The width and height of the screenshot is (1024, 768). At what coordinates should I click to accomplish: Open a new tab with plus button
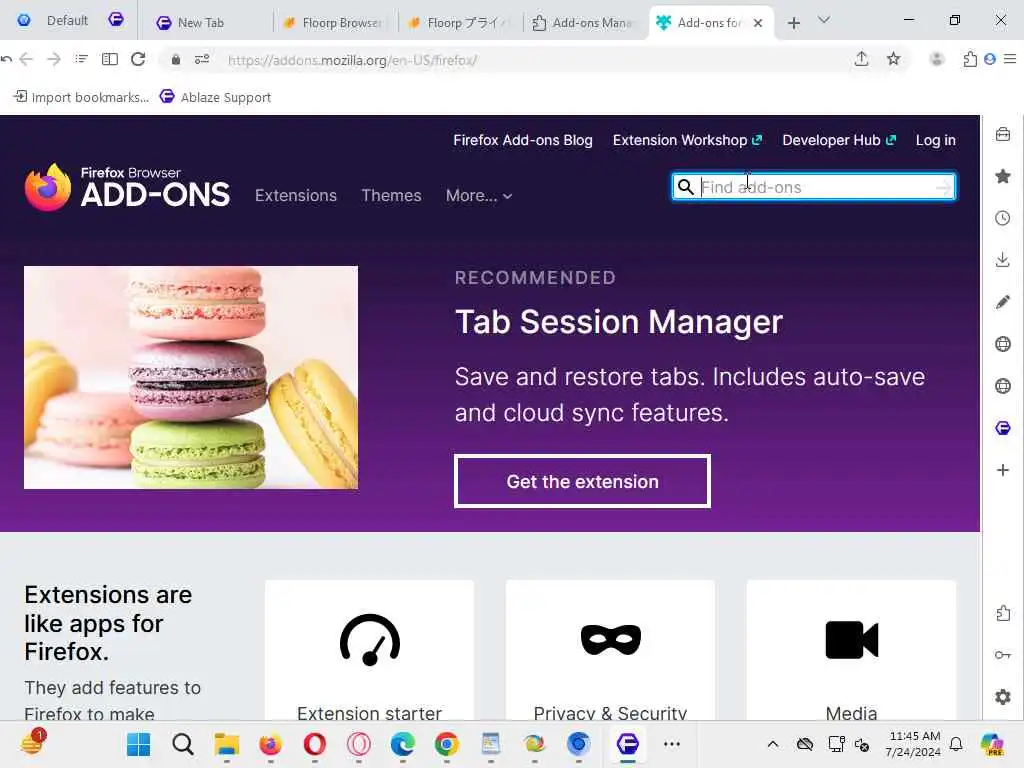point(793,24)
